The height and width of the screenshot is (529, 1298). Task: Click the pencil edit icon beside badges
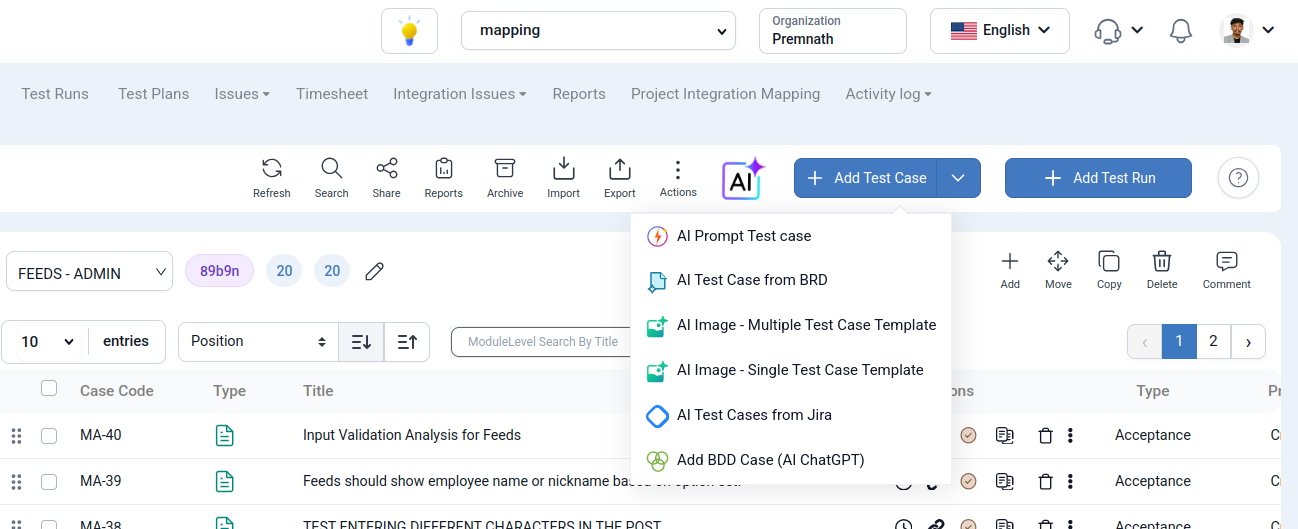click(x=375, y=271)
